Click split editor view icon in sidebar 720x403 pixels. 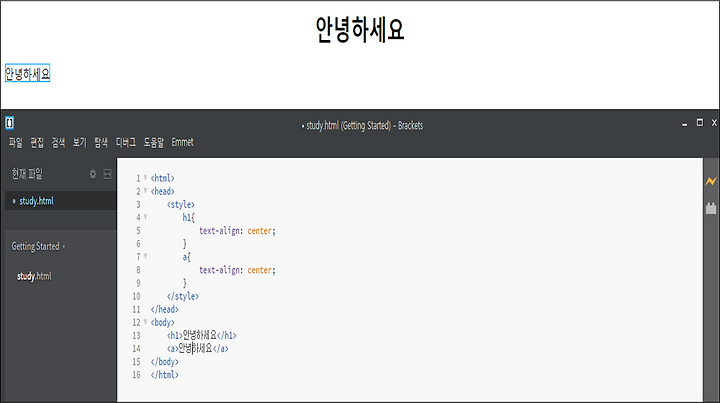coord(107,174)
